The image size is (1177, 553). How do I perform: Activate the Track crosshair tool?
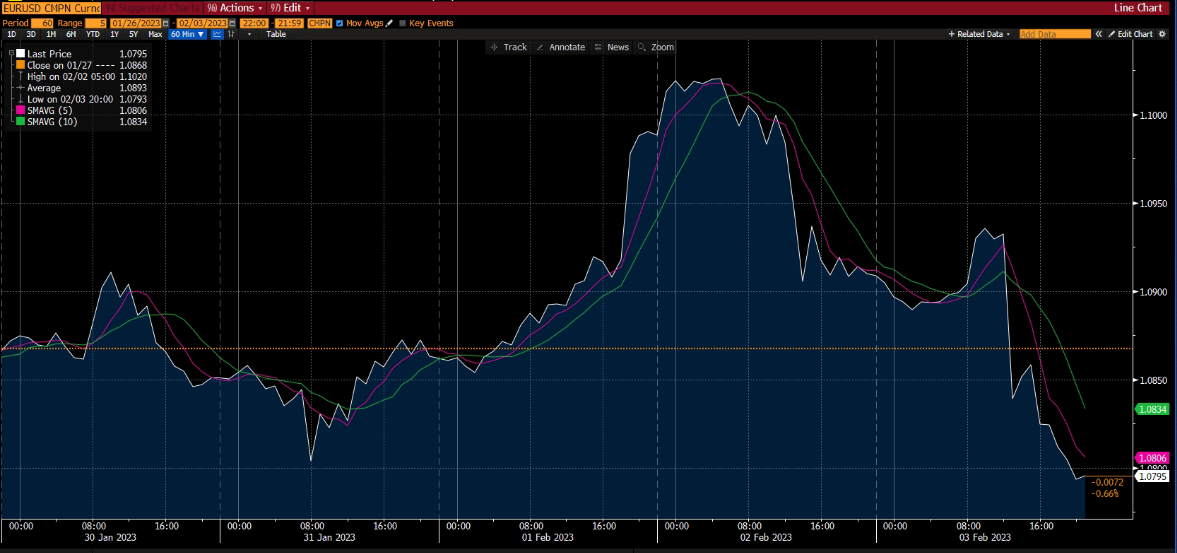click(x=508, y=47)
